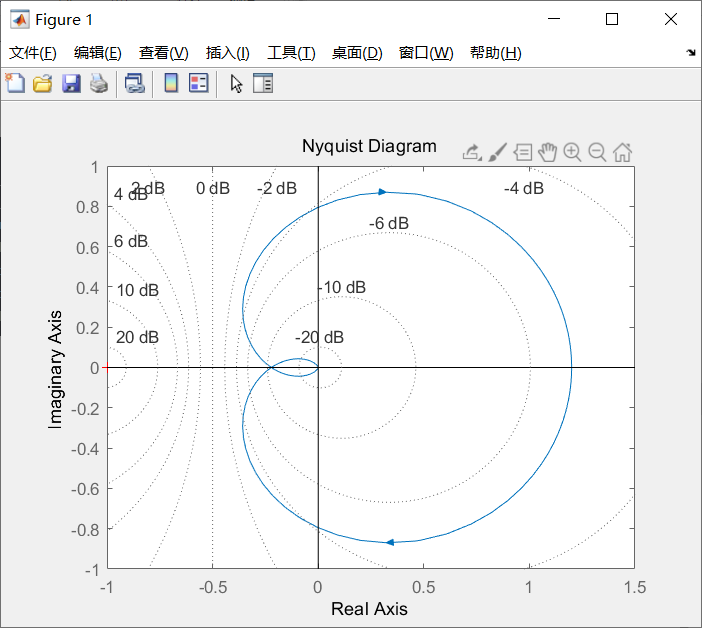Click the MATLAB logo in title bar
The image size is (702, 628).
click(x=20, y=20)
